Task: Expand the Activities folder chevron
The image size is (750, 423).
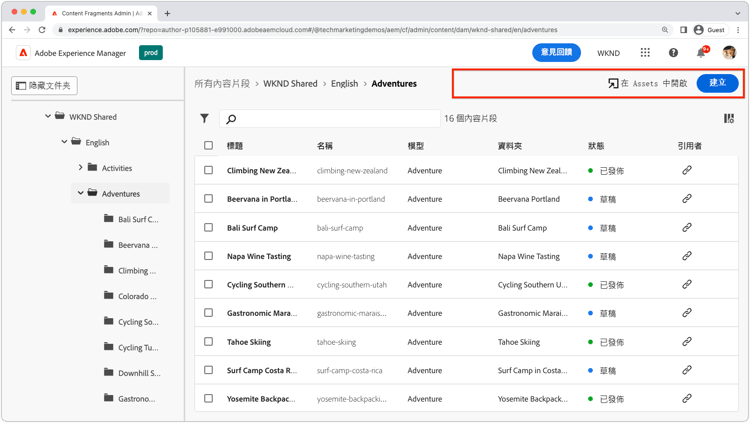Action: (x=80, y=167)
